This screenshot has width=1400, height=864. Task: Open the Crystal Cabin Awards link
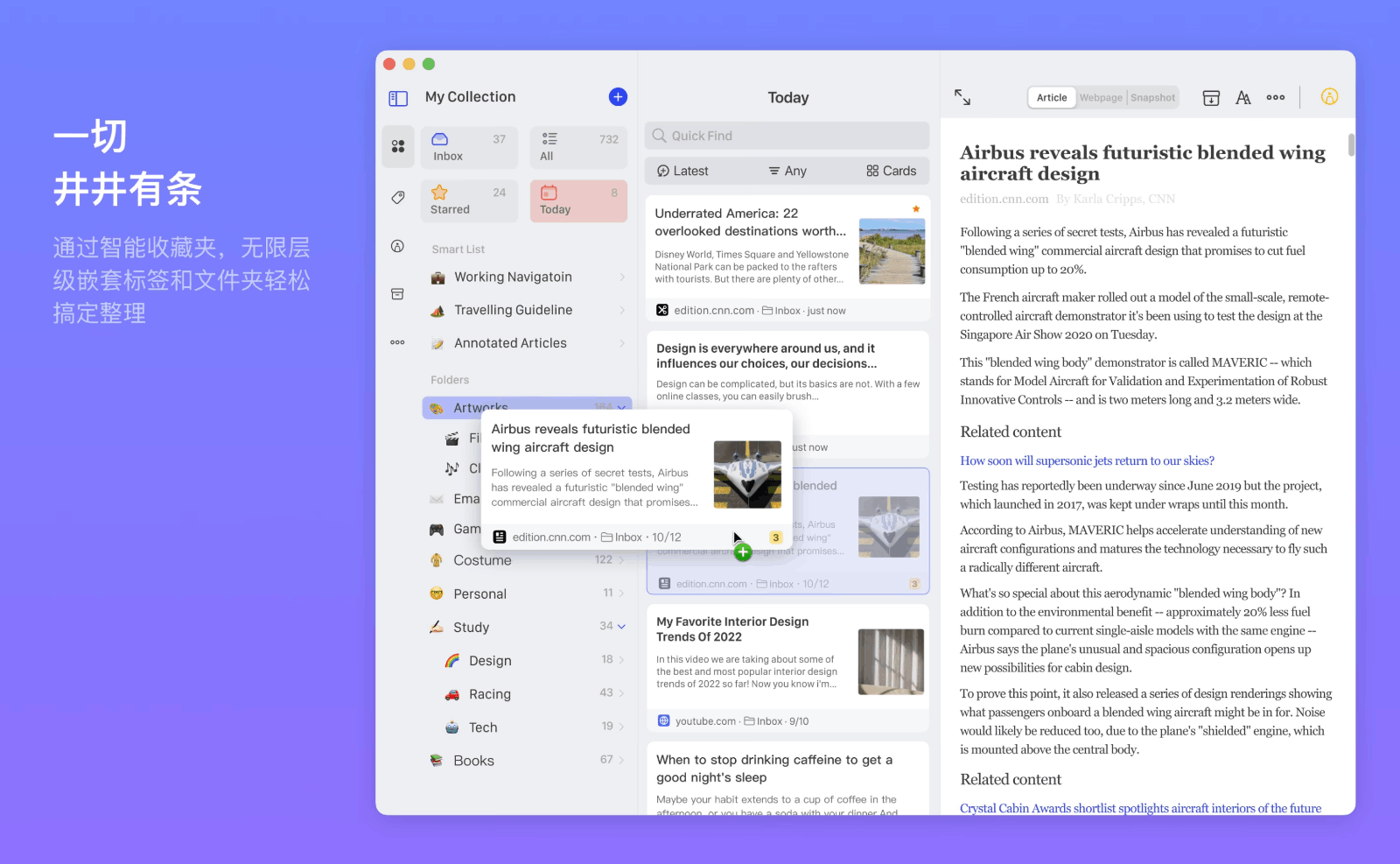1140,808
